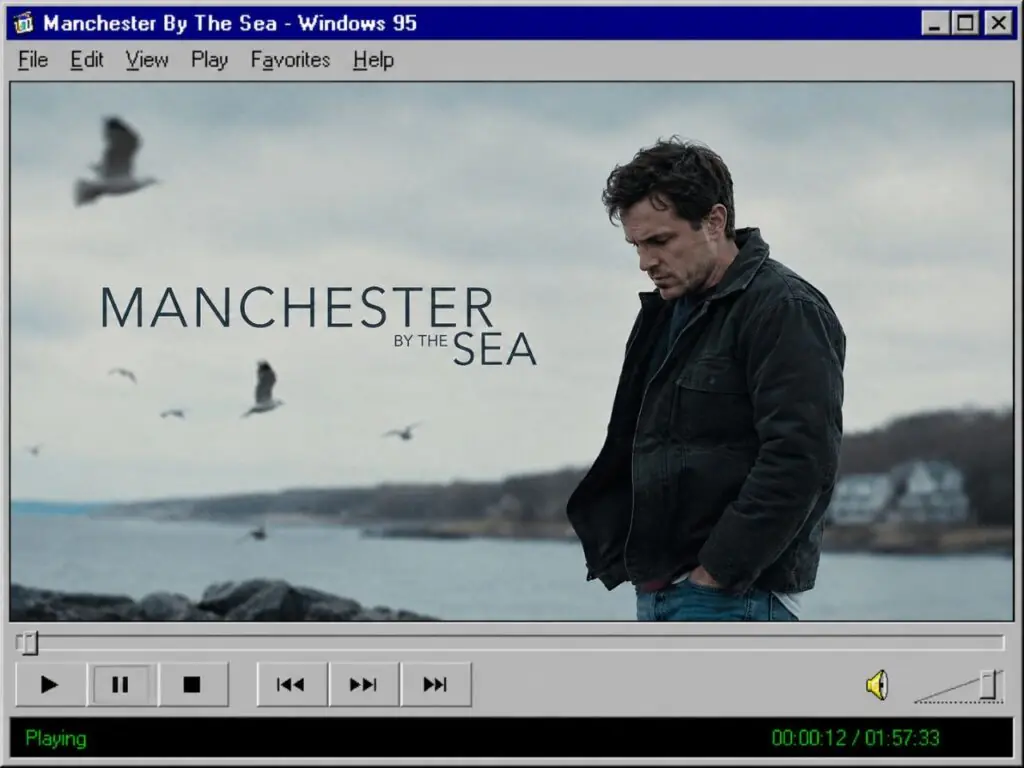Viewport: 1024px width, 768px height.
Task: Click the Play triangle button
Action: tap(50, 684)
